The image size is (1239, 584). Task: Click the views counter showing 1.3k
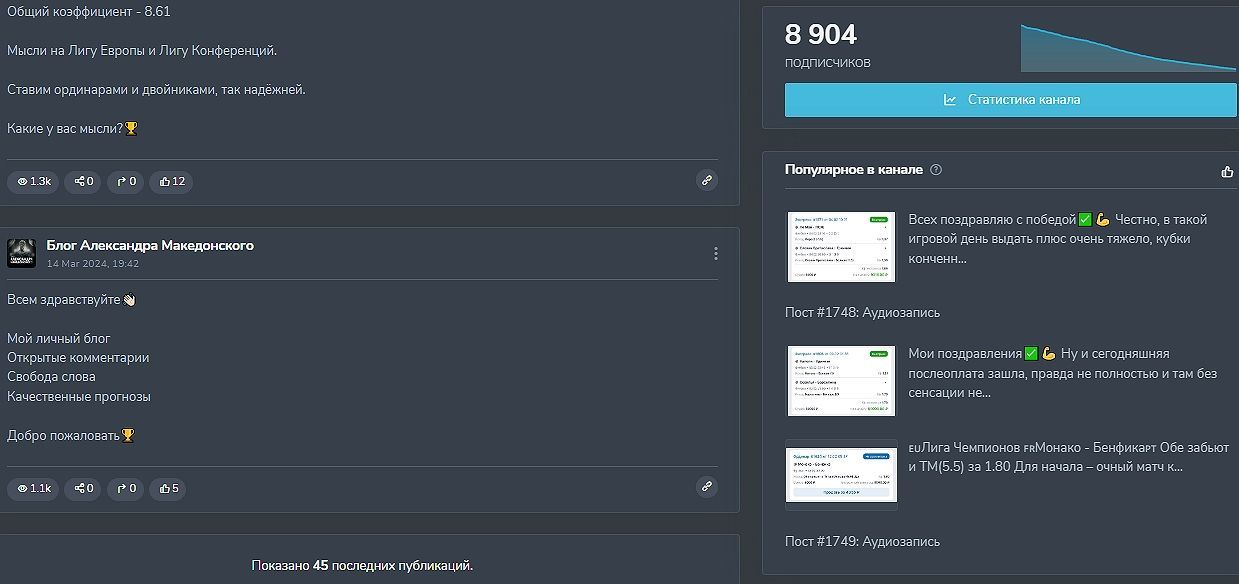pos(33,181)
